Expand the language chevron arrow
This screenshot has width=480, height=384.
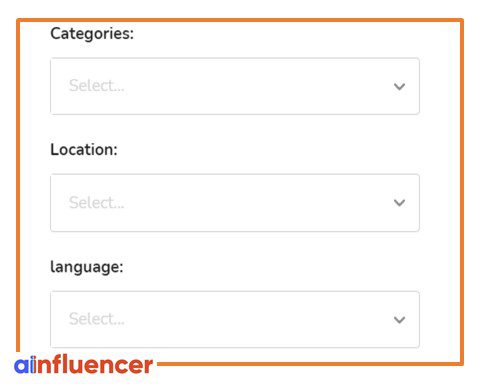point(399,320)
